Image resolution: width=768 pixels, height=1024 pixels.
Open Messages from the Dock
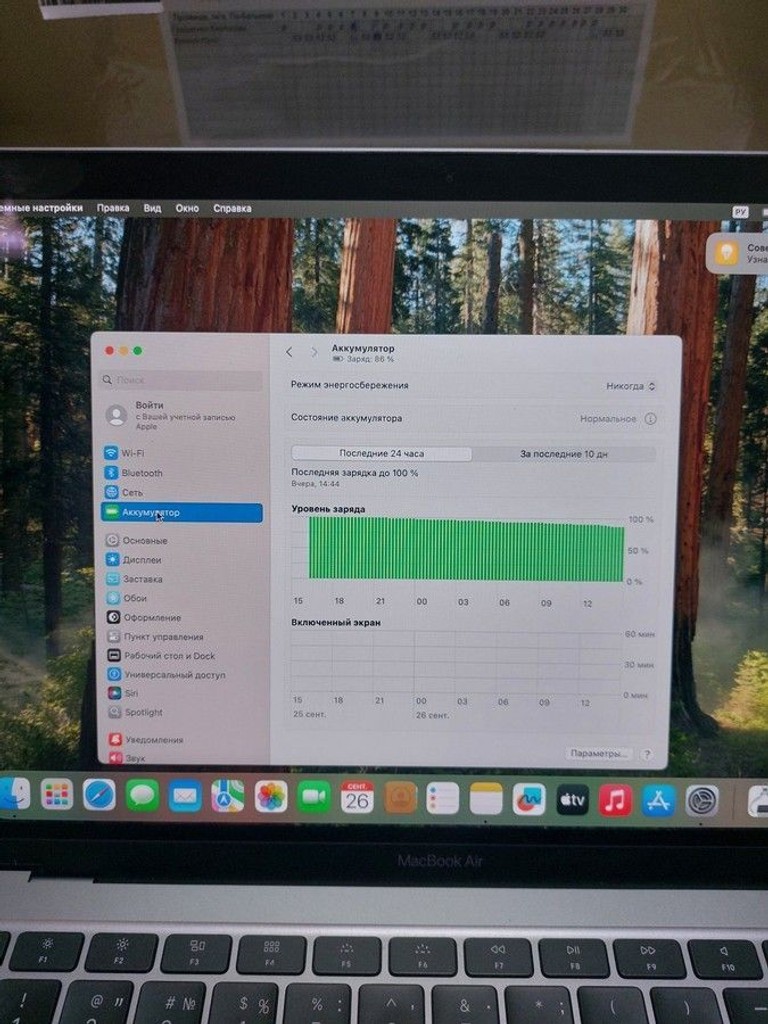(142, 796)
